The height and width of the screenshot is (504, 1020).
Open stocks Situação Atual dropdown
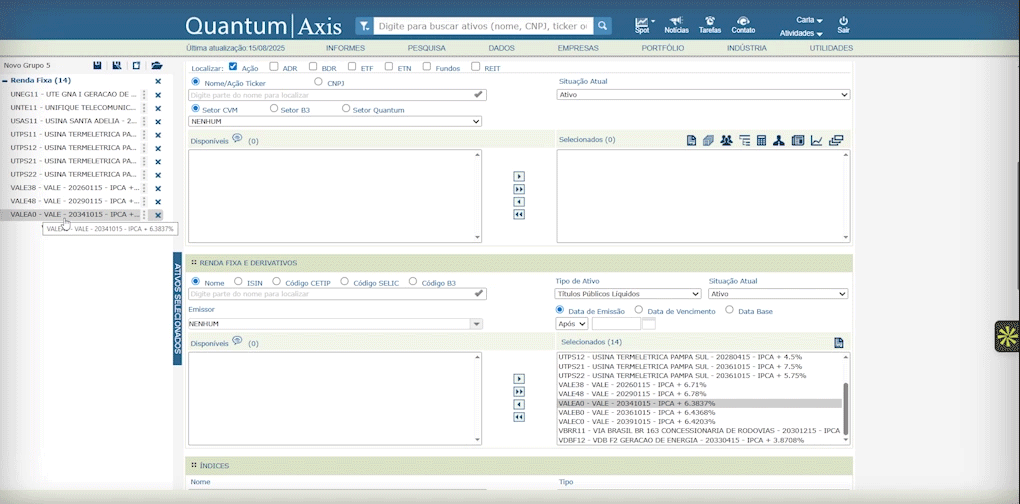[x=703, y=95]
